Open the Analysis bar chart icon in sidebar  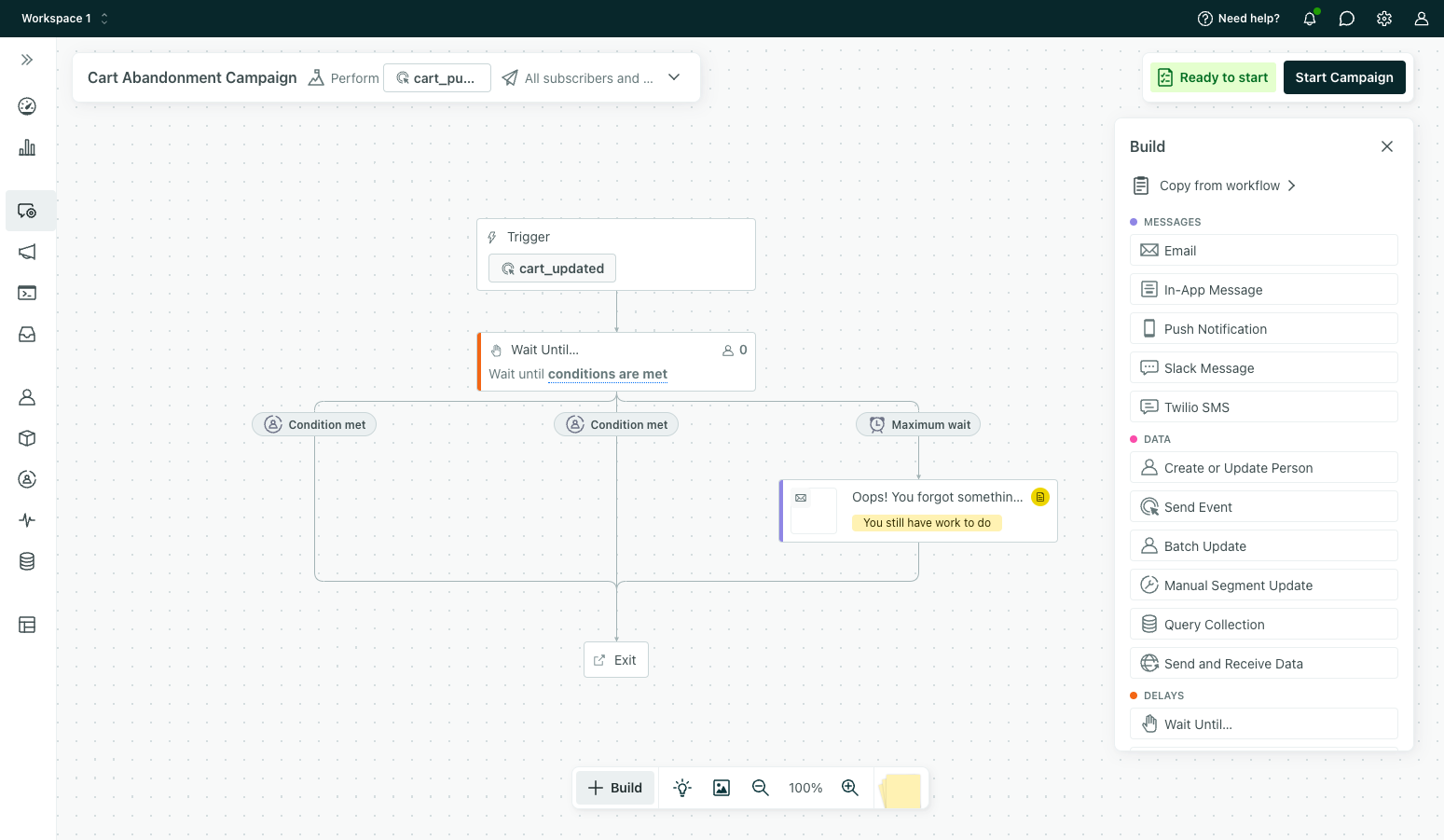click(27, 147)
